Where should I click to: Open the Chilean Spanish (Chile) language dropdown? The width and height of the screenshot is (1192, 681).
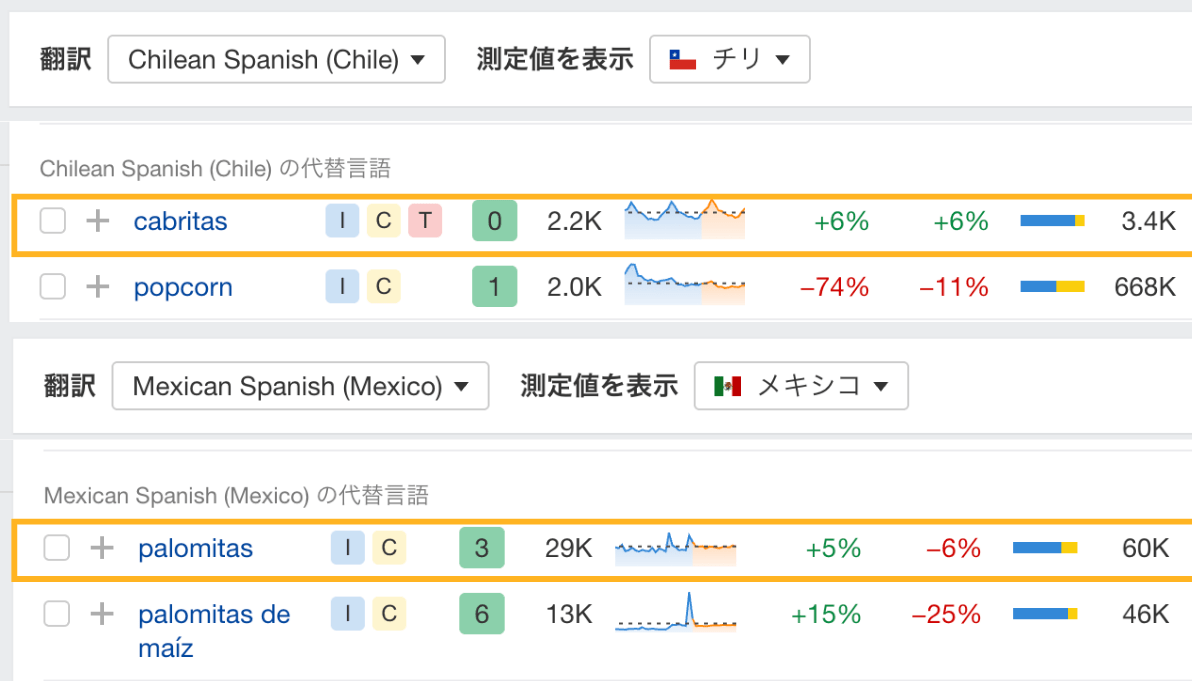click(x=277, y=59)
